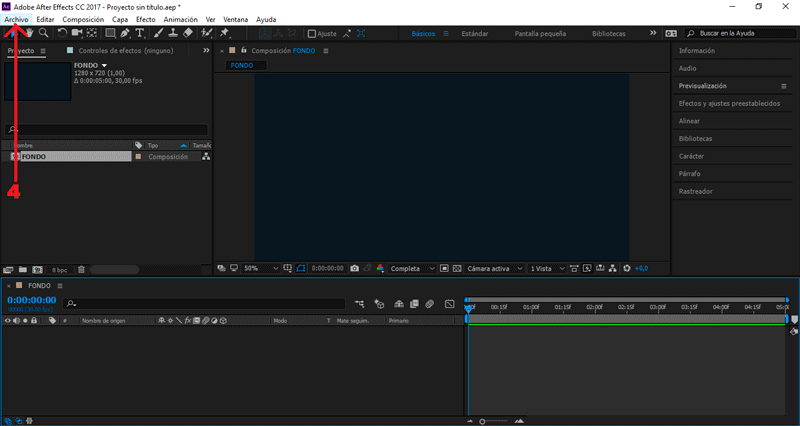Viewport: 800px width, 426px height.
Task: Click the sync settings icon beside help search
Action: [671, 33]
